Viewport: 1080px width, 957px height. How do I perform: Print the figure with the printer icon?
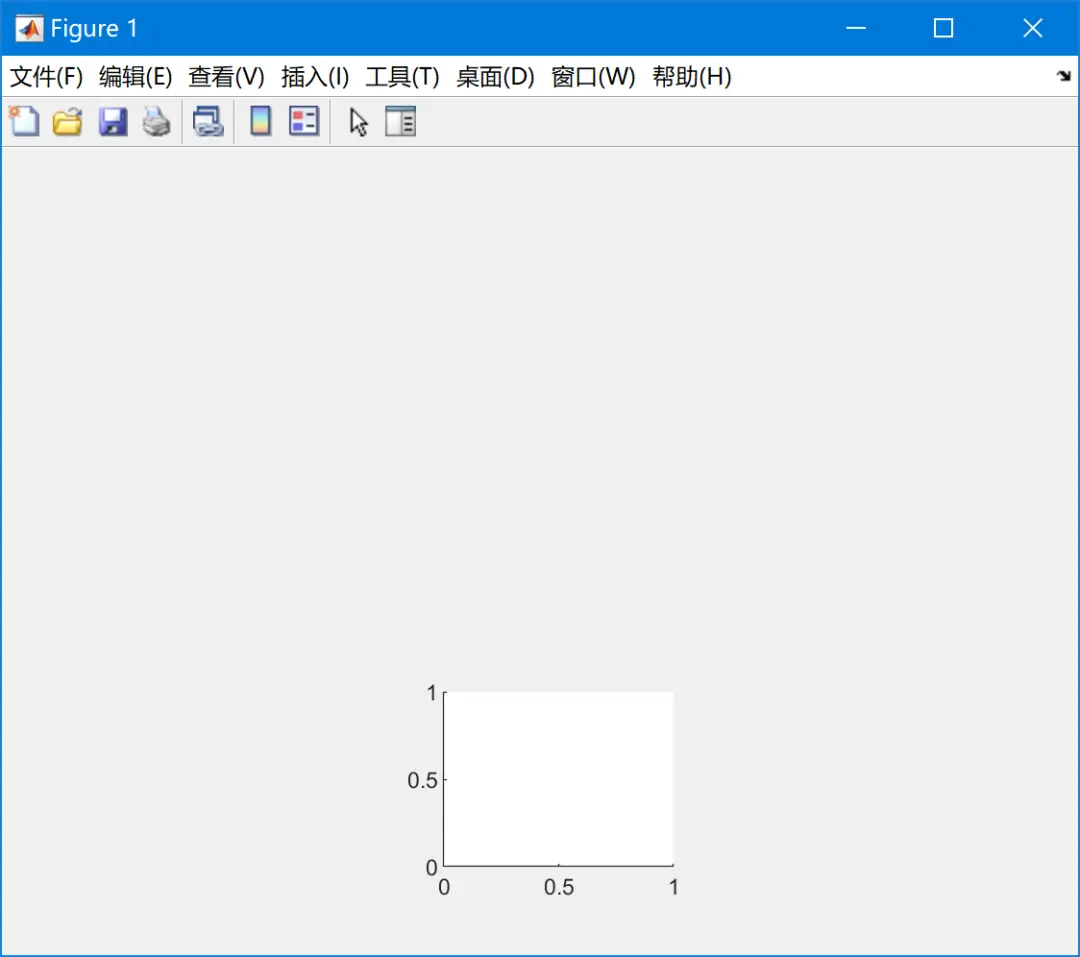(156, 122)
